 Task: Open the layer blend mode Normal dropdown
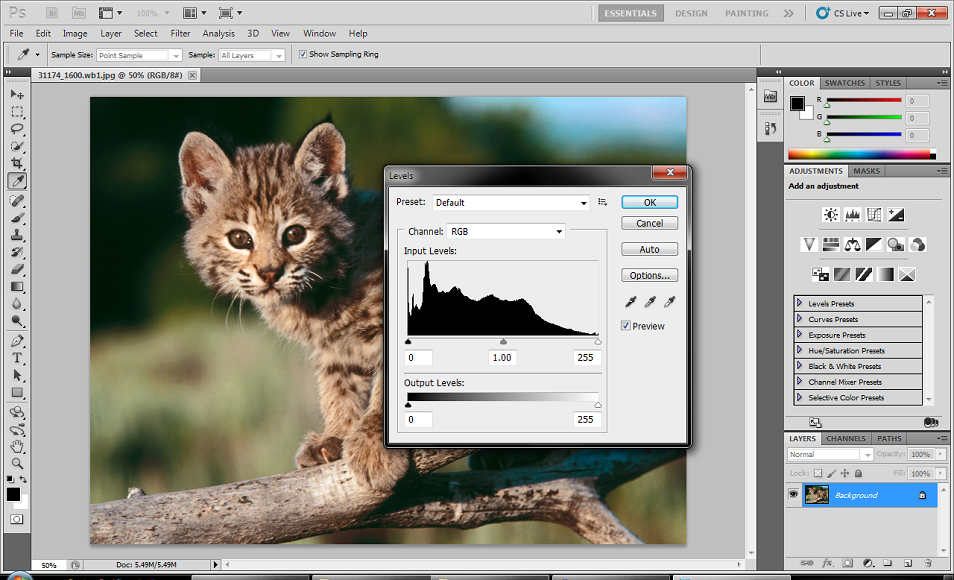pyautogui.click(x=830, y=454)
